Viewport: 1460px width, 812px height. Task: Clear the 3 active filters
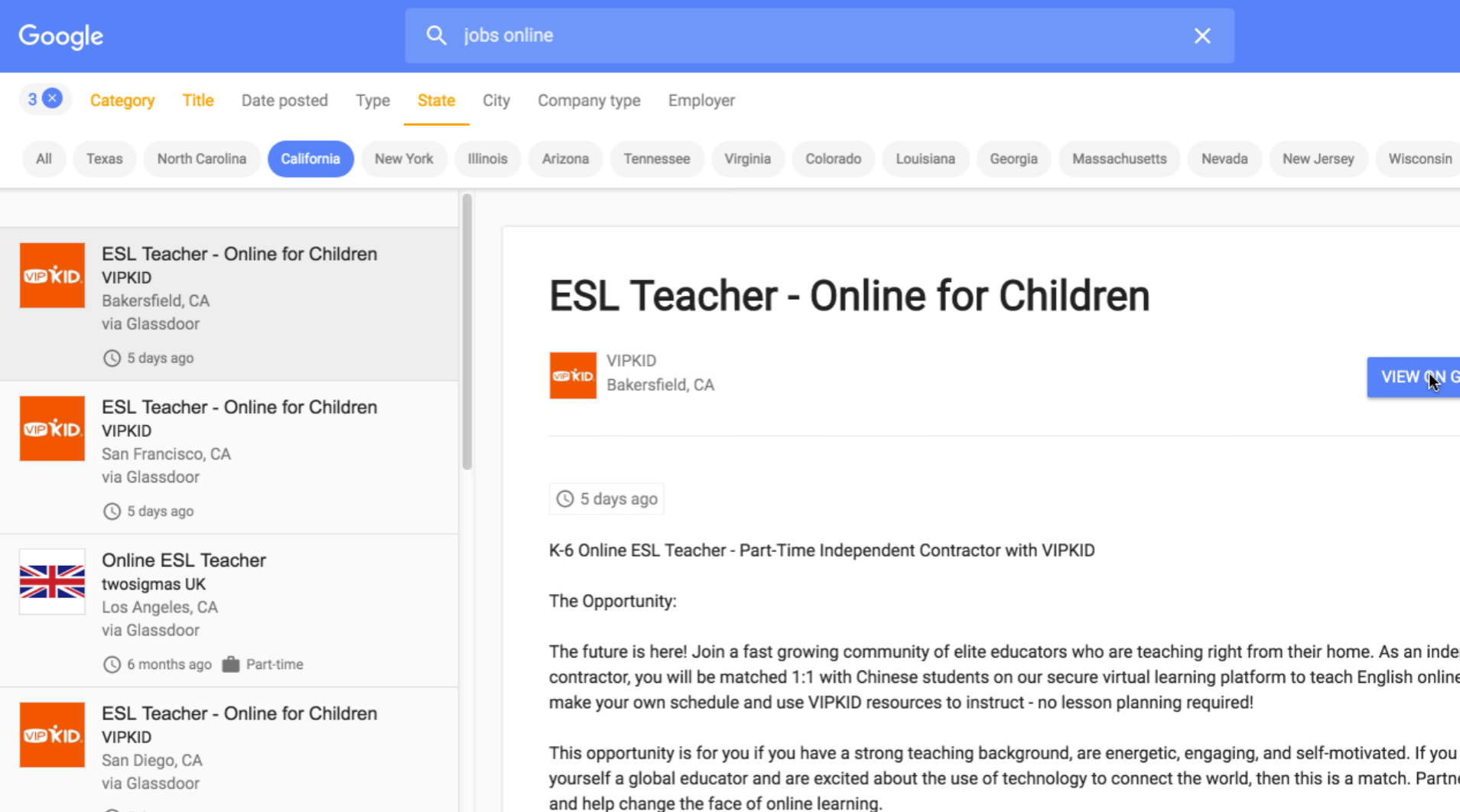coord(52,99)
